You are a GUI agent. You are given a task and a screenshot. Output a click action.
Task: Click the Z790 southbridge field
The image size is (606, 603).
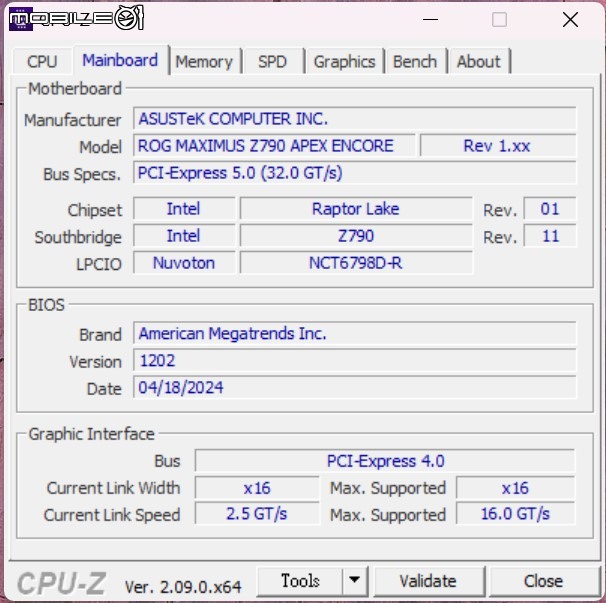(356, 236)
